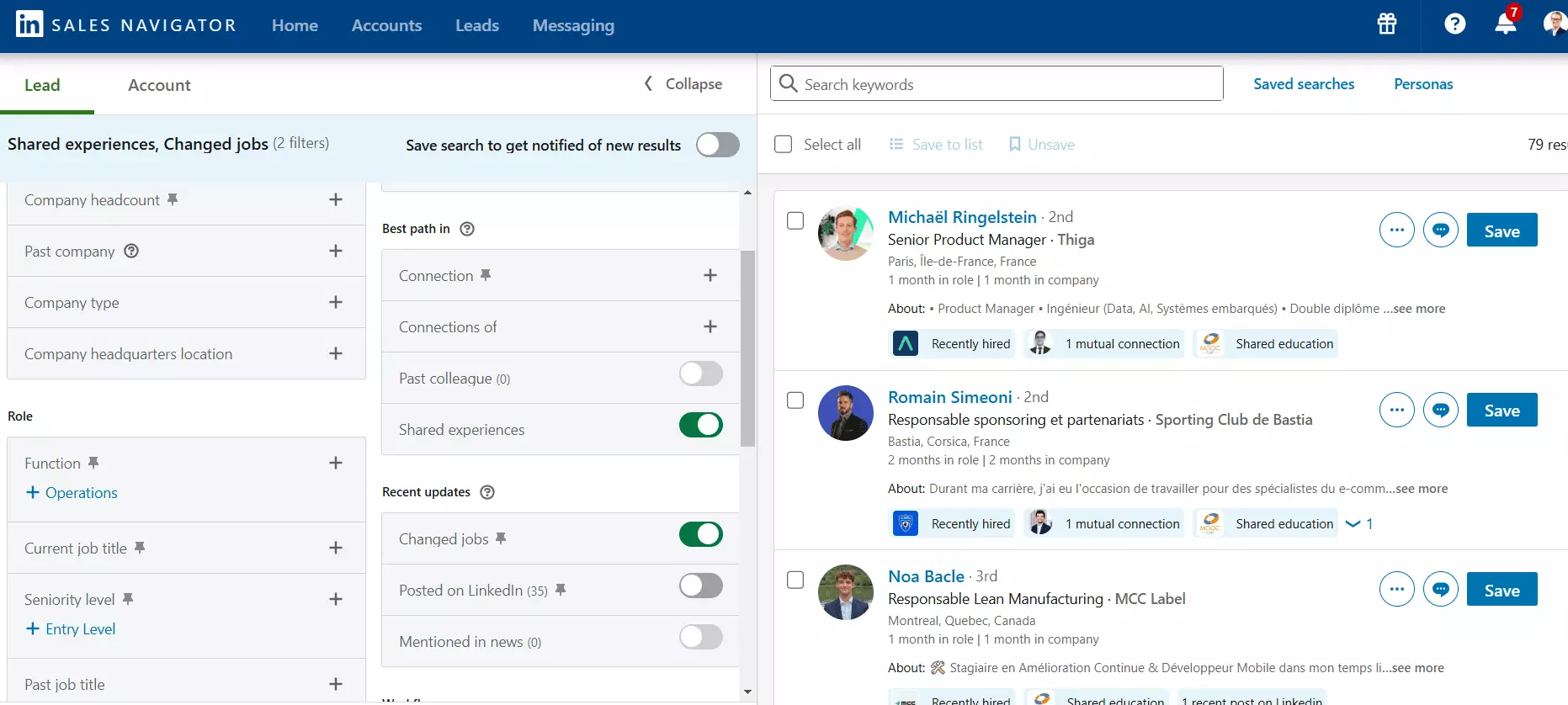
Task: Click the Search keywords field
Action: 997,83
